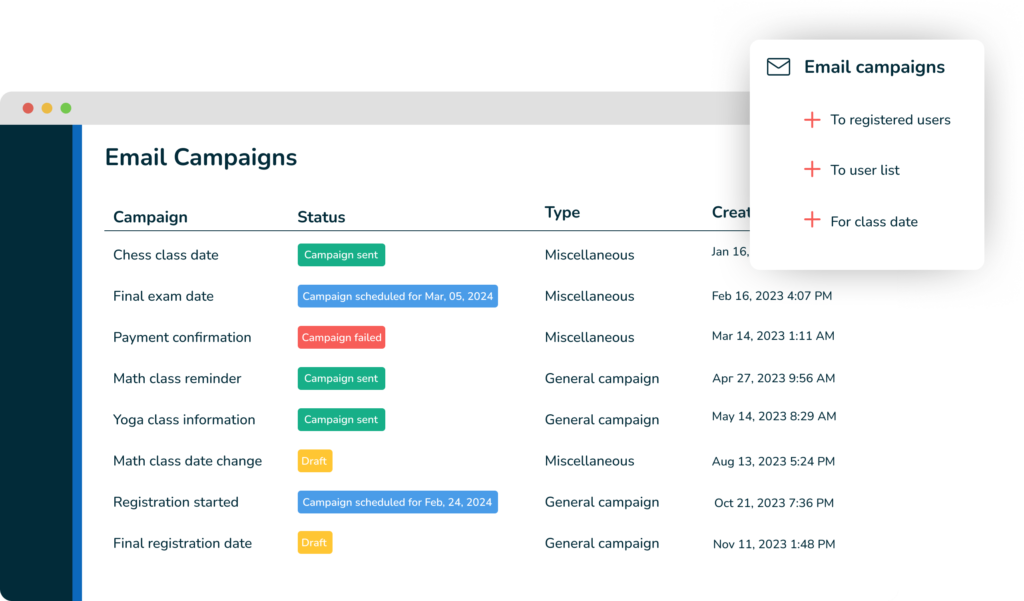The image size is (1024, 601).
Task: Open the Payment confirmation campaign
Action: (182, 338)
